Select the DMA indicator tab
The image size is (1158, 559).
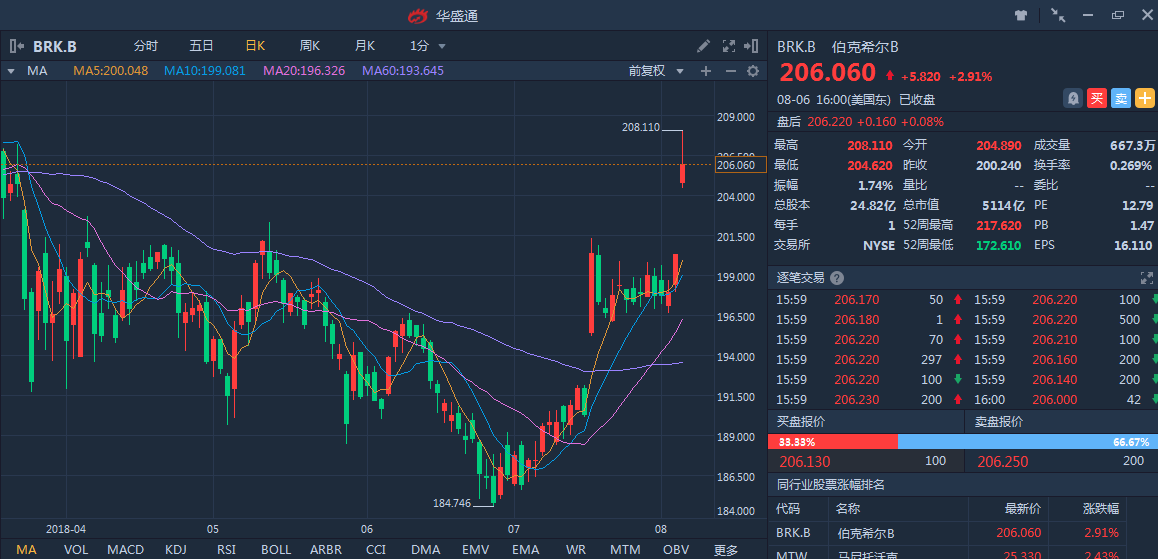(425, 549)
